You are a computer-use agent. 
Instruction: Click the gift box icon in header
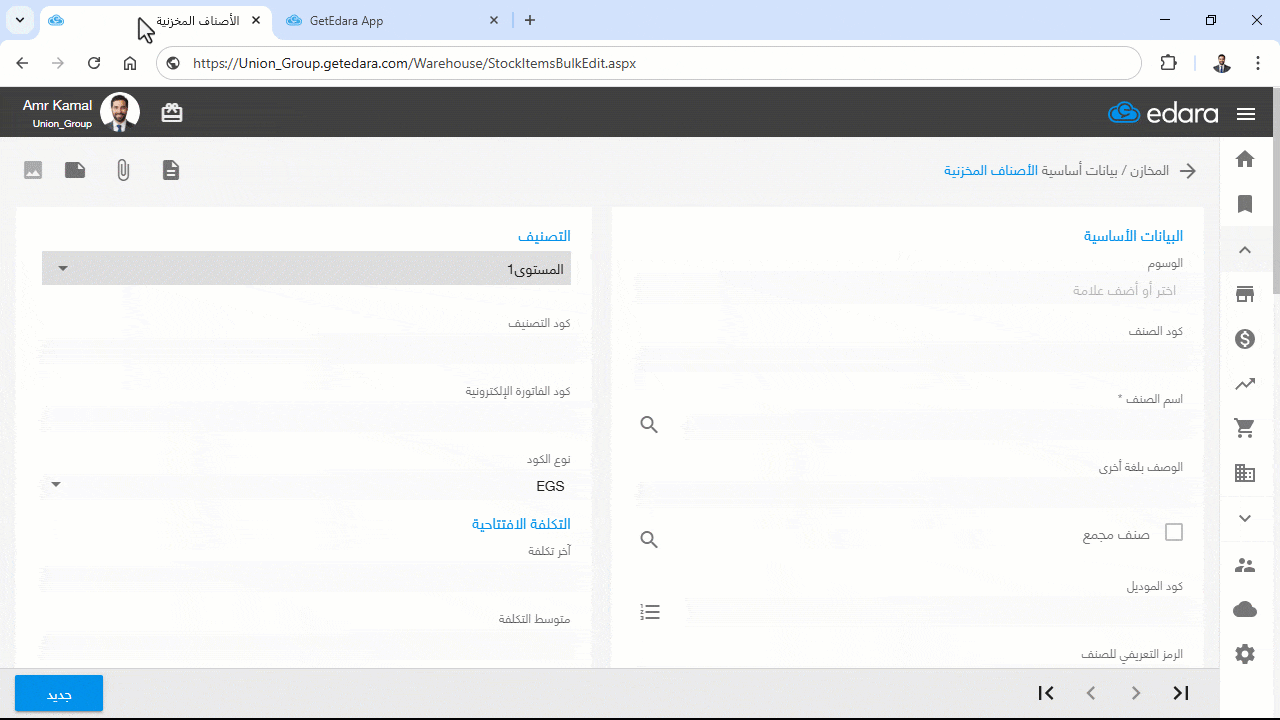click(172, 113)
